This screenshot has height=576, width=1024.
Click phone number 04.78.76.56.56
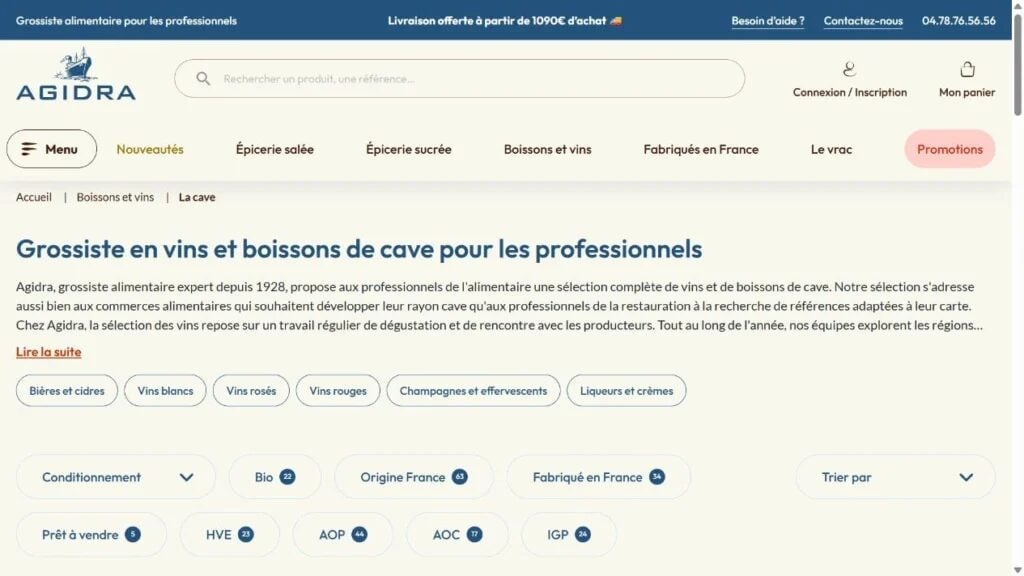tap(959, 21)
